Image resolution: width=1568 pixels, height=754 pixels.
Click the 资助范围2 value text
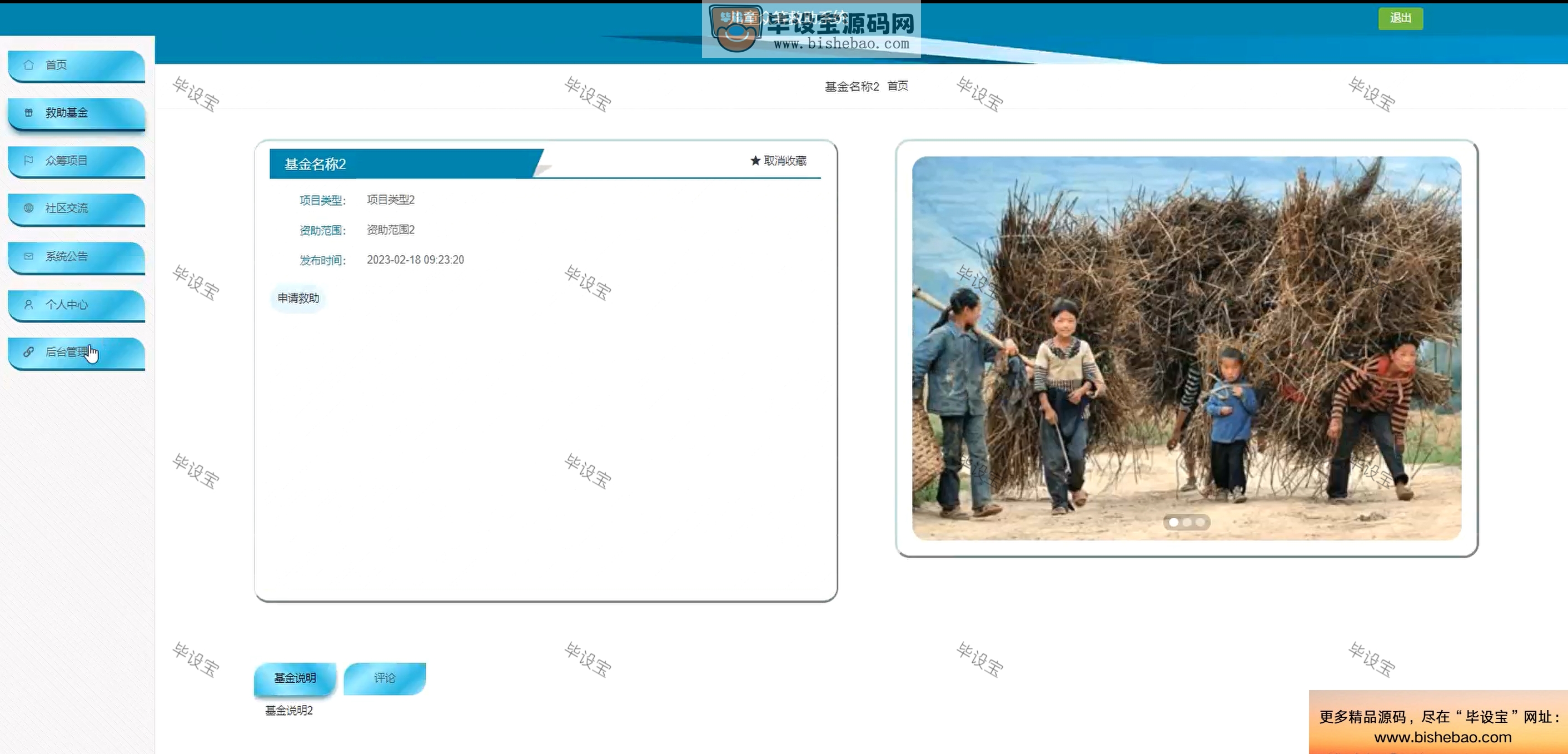[391, 230]
